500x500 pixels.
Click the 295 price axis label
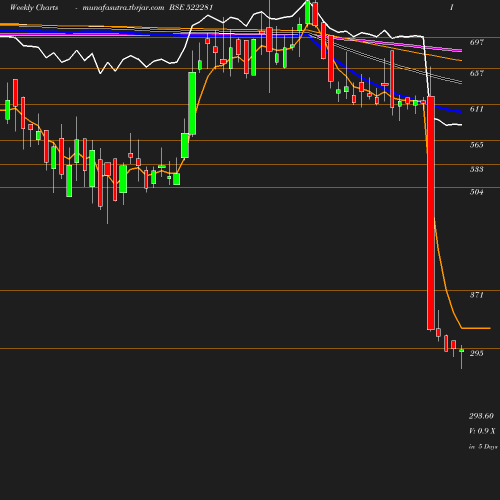(477, 353)
